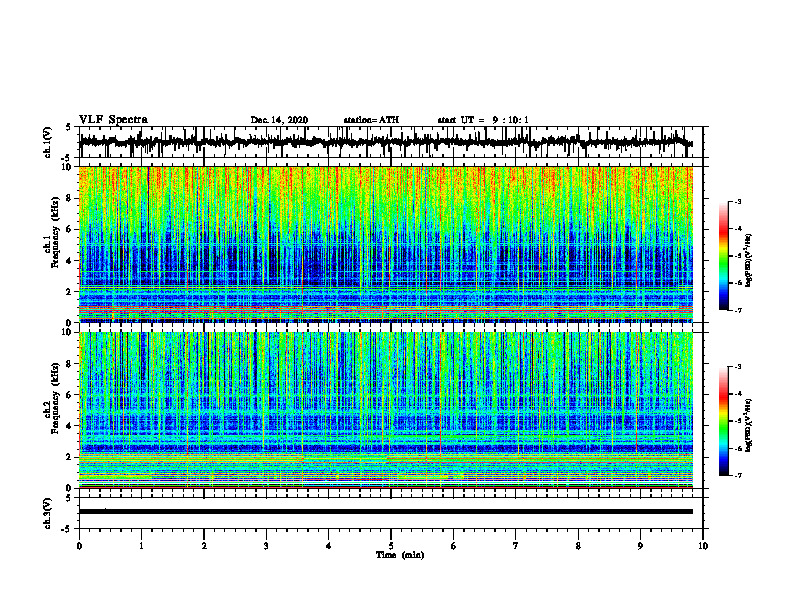792x612 pixels.
Task: Click the ch.1 spectrogram panel
Action: click(386, 244)
